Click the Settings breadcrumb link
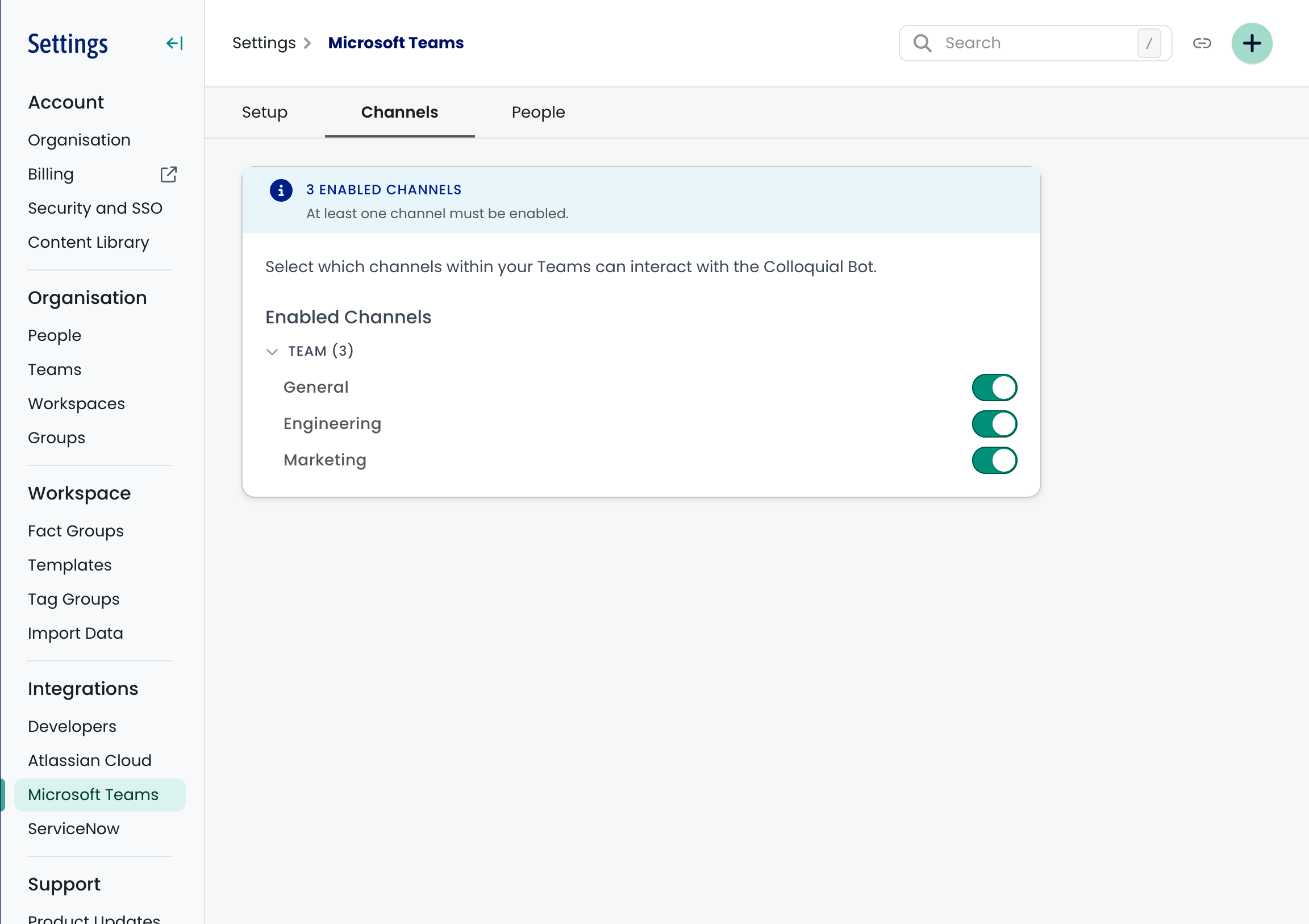Image resolution: width=1309 pixels, height=924 pixels. (264, 43)
